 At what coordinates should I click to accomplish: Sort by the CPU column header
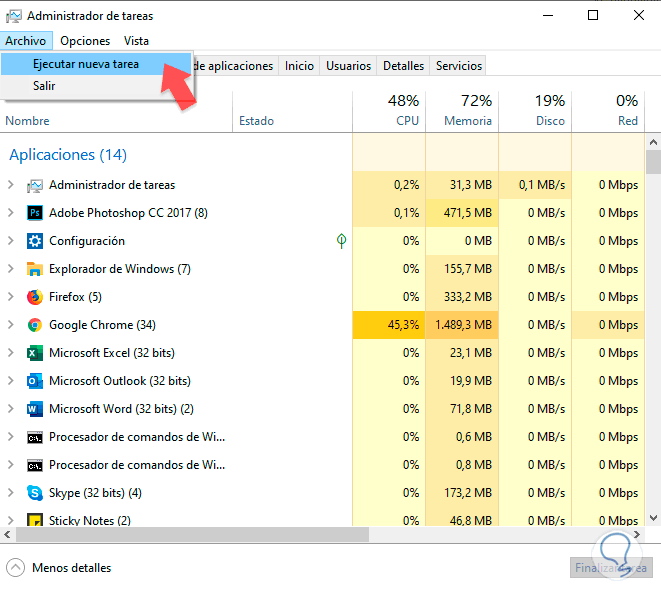pyautogui.click(x=389, y=112)
